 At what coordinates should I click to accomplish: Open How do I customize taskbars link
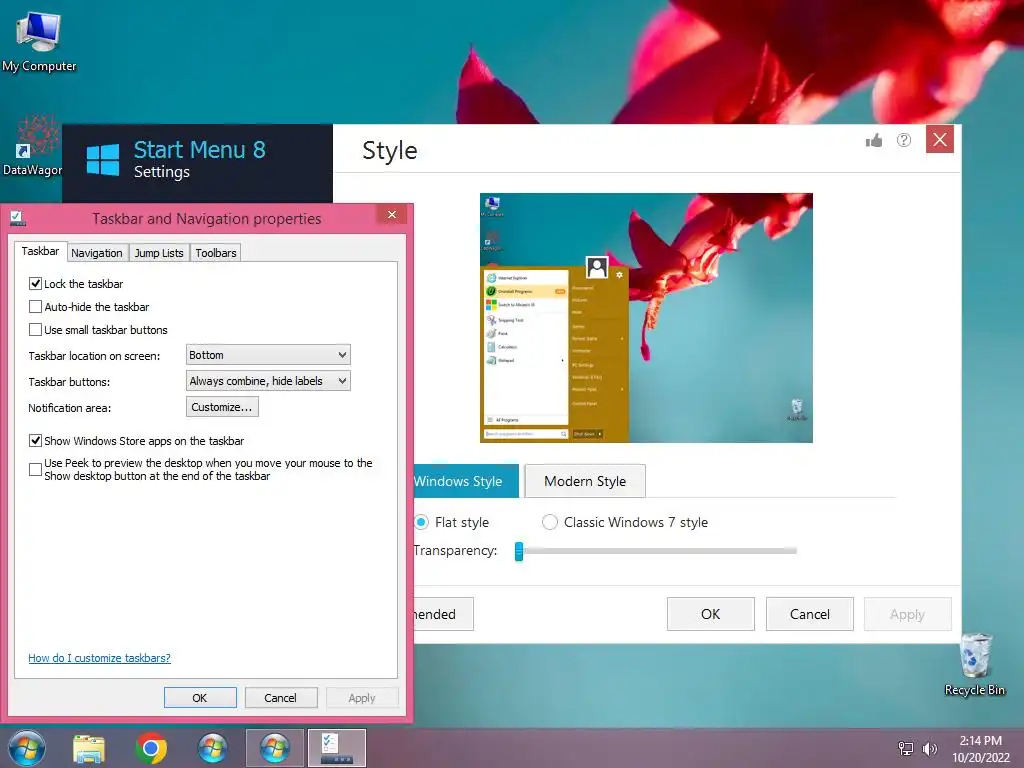[x=99, y=658]
